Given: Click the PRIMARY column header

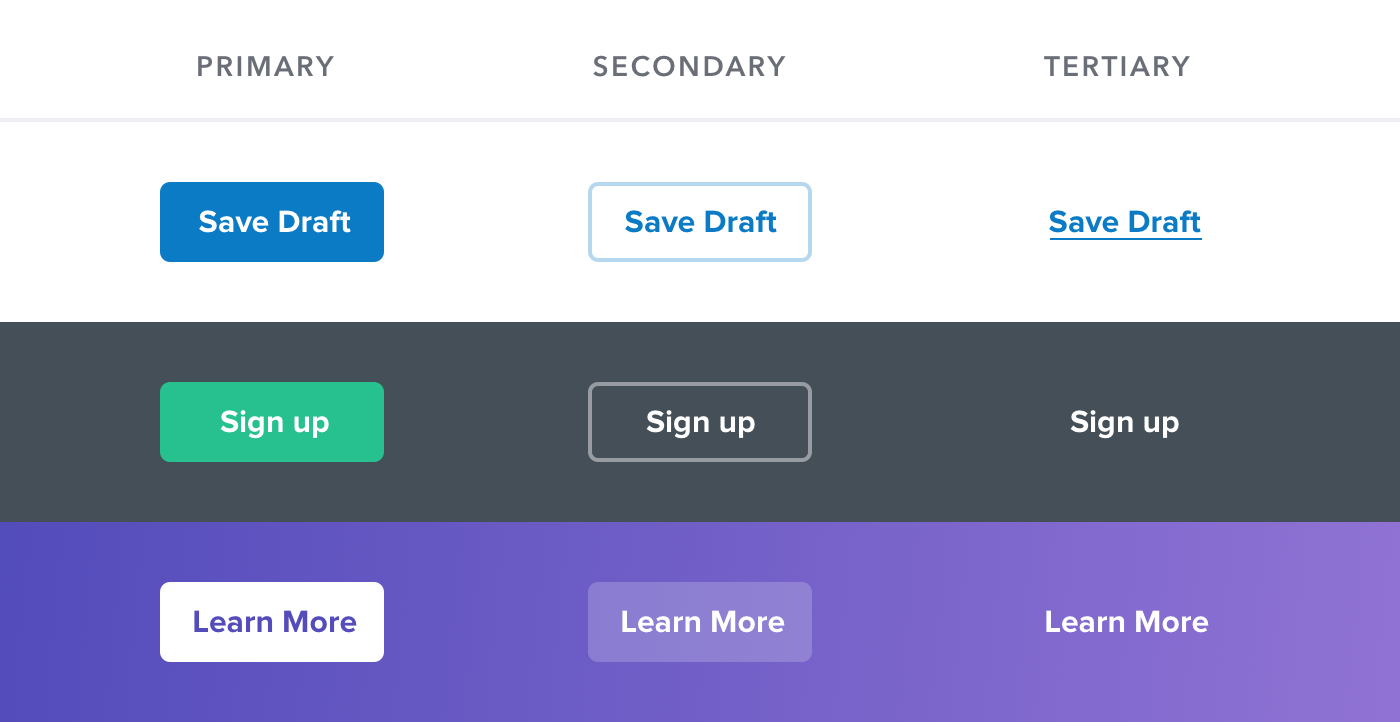Looking at the screenshot, I should (265, 67).
